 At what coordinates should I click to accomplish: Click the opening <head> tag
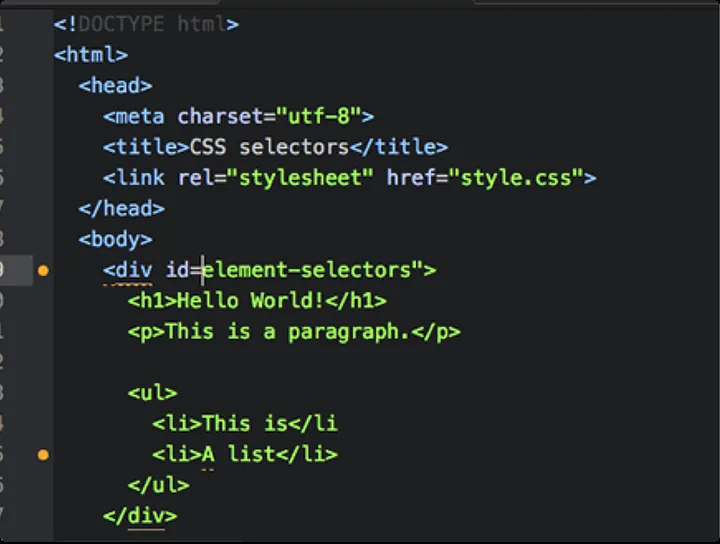[115, 85]
